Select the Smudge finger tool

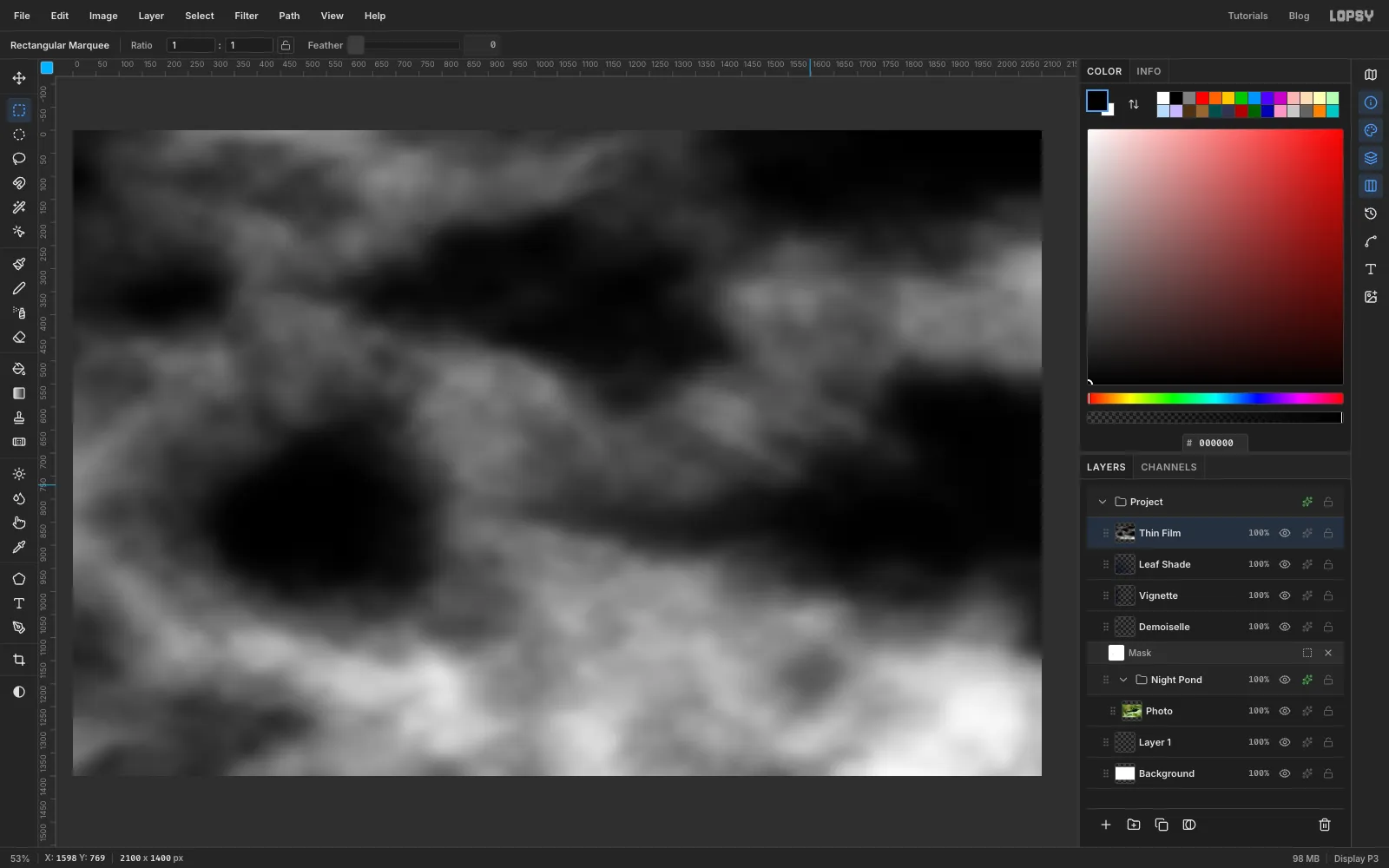coord(19,523)
